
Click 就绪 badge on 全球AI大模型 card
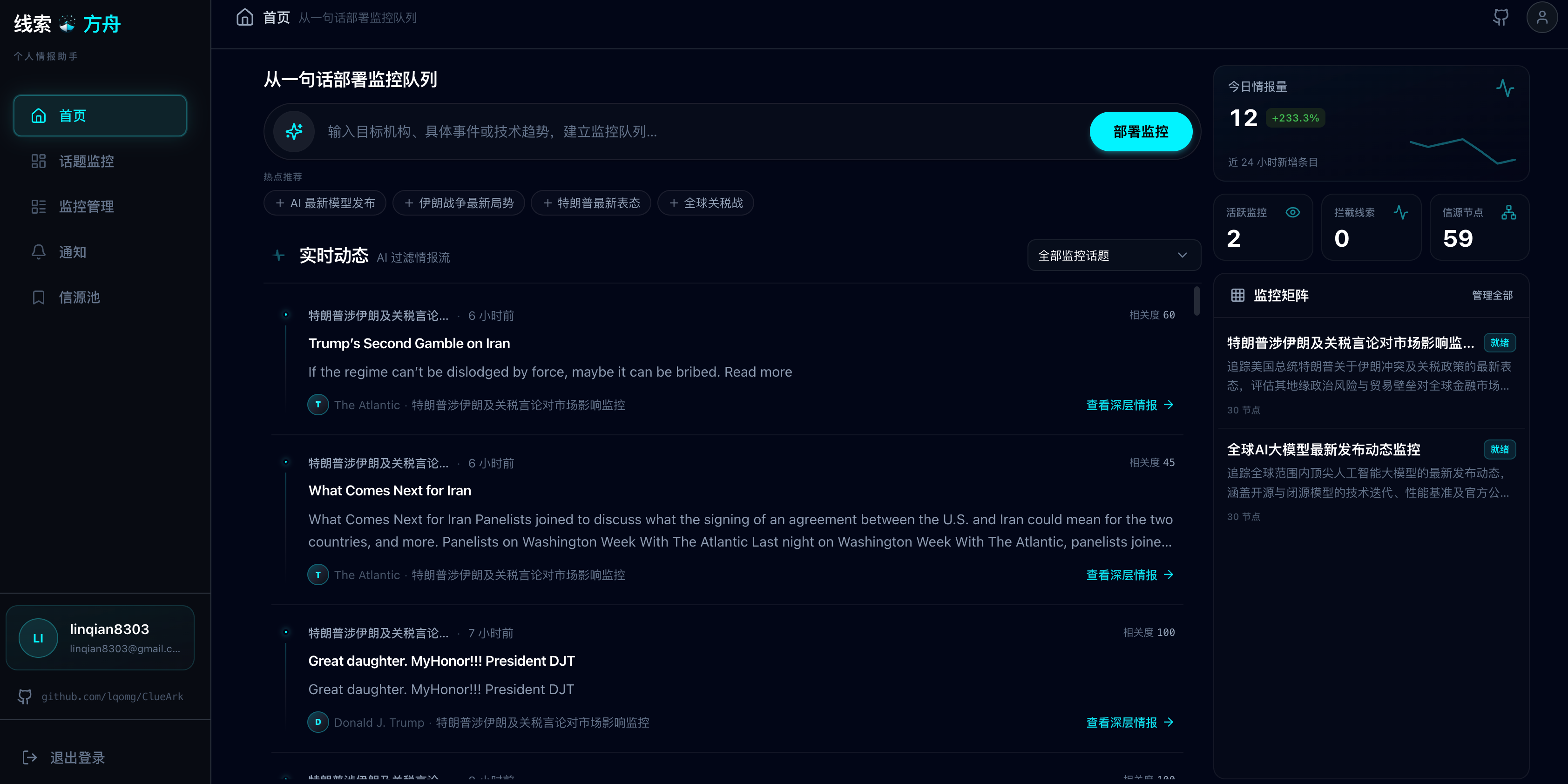(1499, 449)
